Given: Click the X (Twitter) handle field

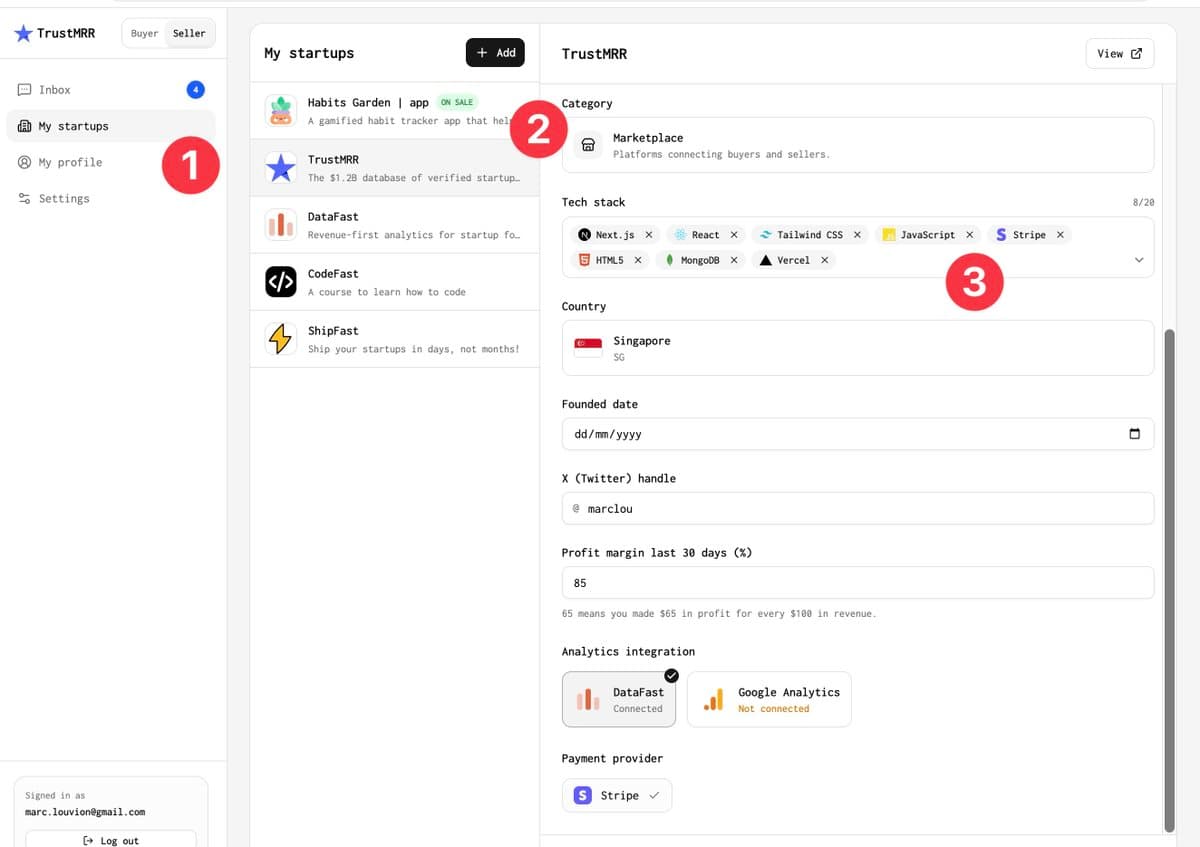Looking at the screenshot, I should point(858,508).
